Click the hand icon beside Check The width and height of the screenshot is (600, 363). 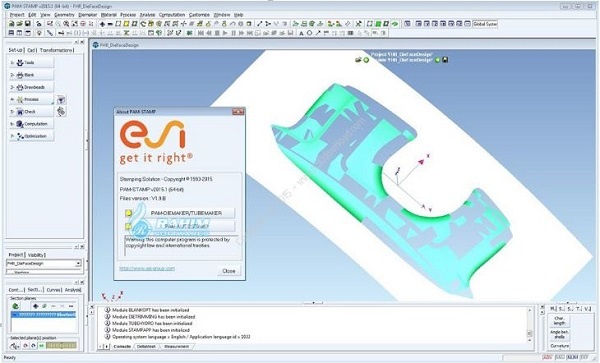tap(61, 111)
